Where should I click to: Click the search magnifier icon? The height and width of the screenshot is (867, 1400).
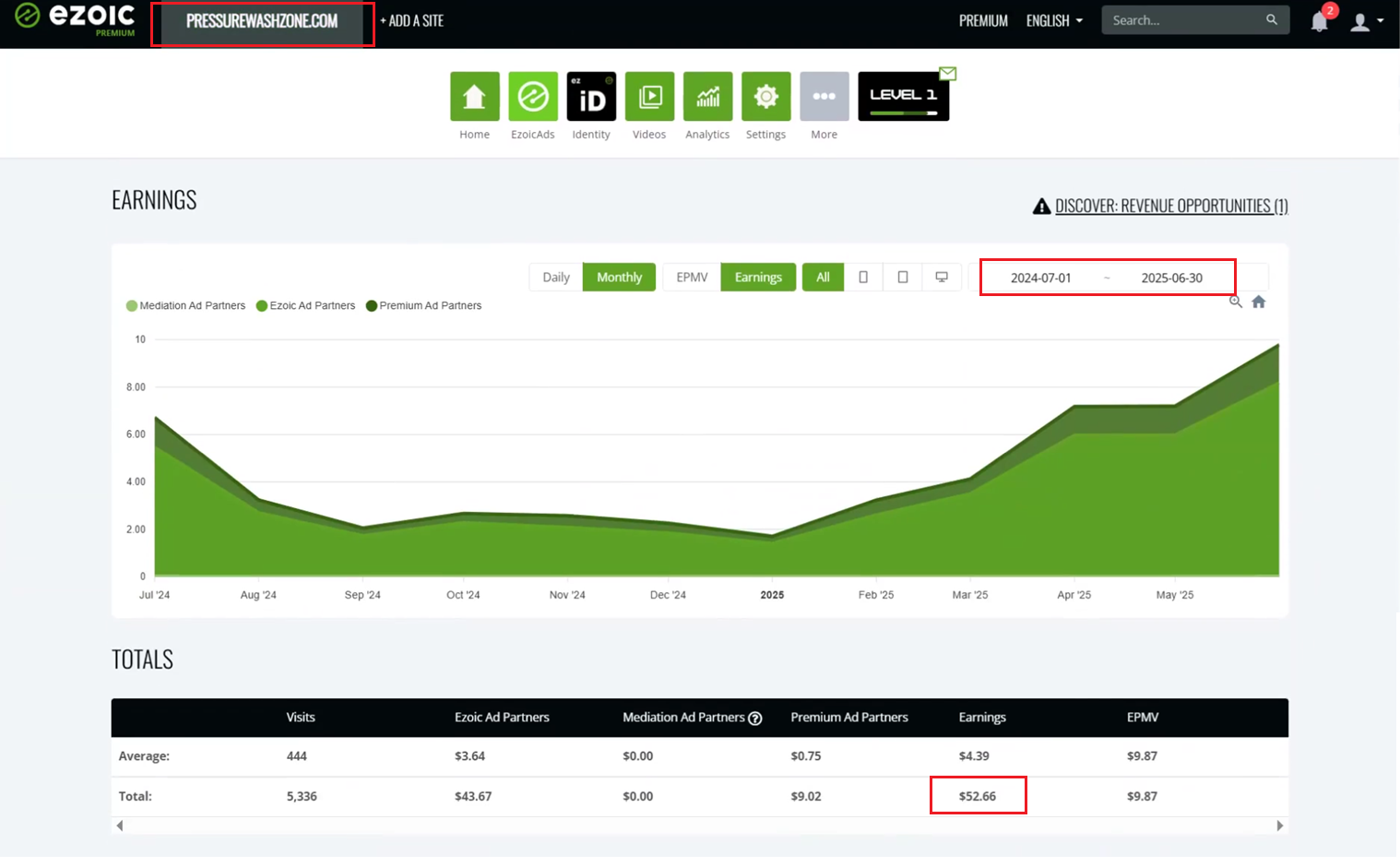point(1272,19)
